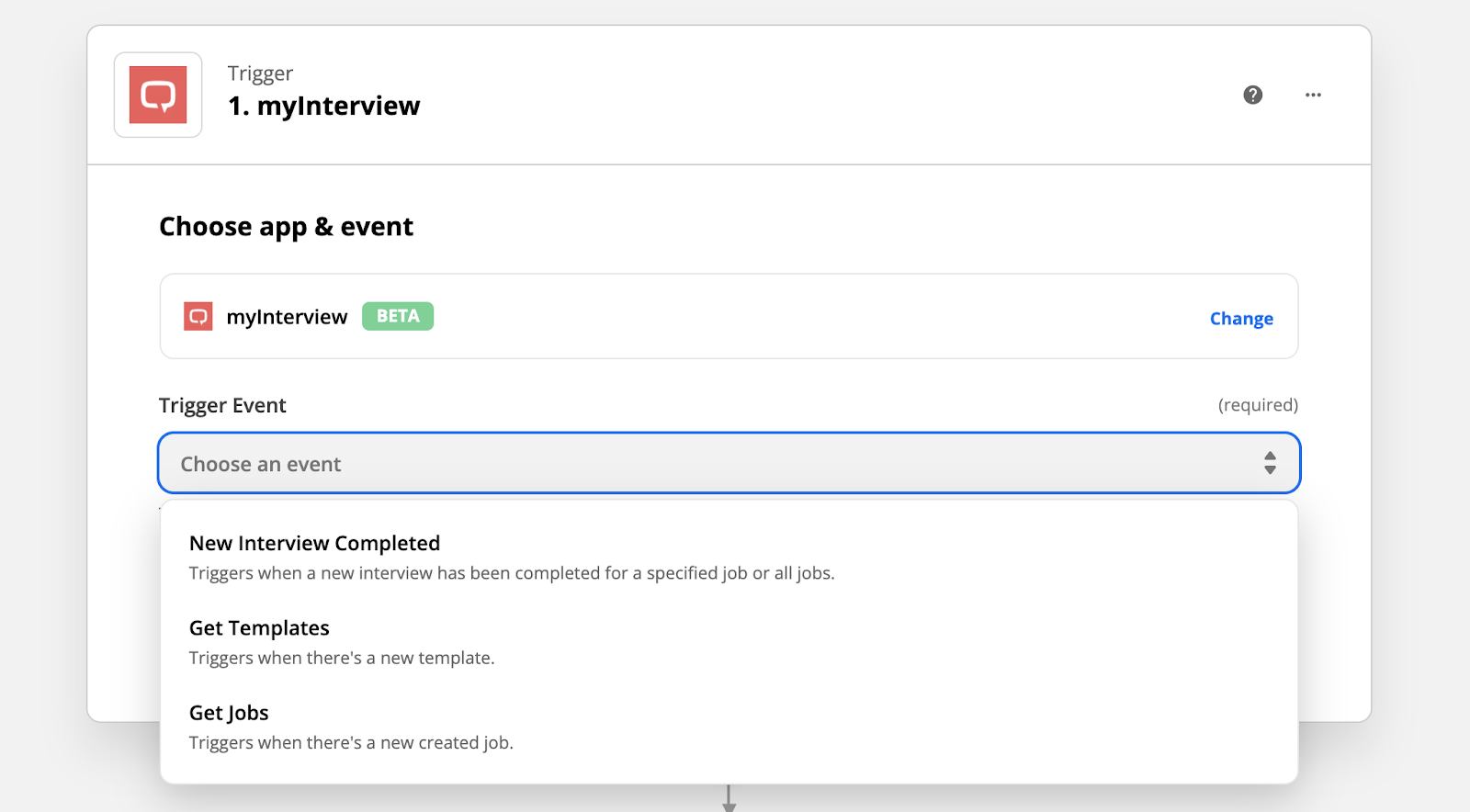Click the large myInterview logo in header
This screenshot has height=812, width=1470.
point(158,95)
